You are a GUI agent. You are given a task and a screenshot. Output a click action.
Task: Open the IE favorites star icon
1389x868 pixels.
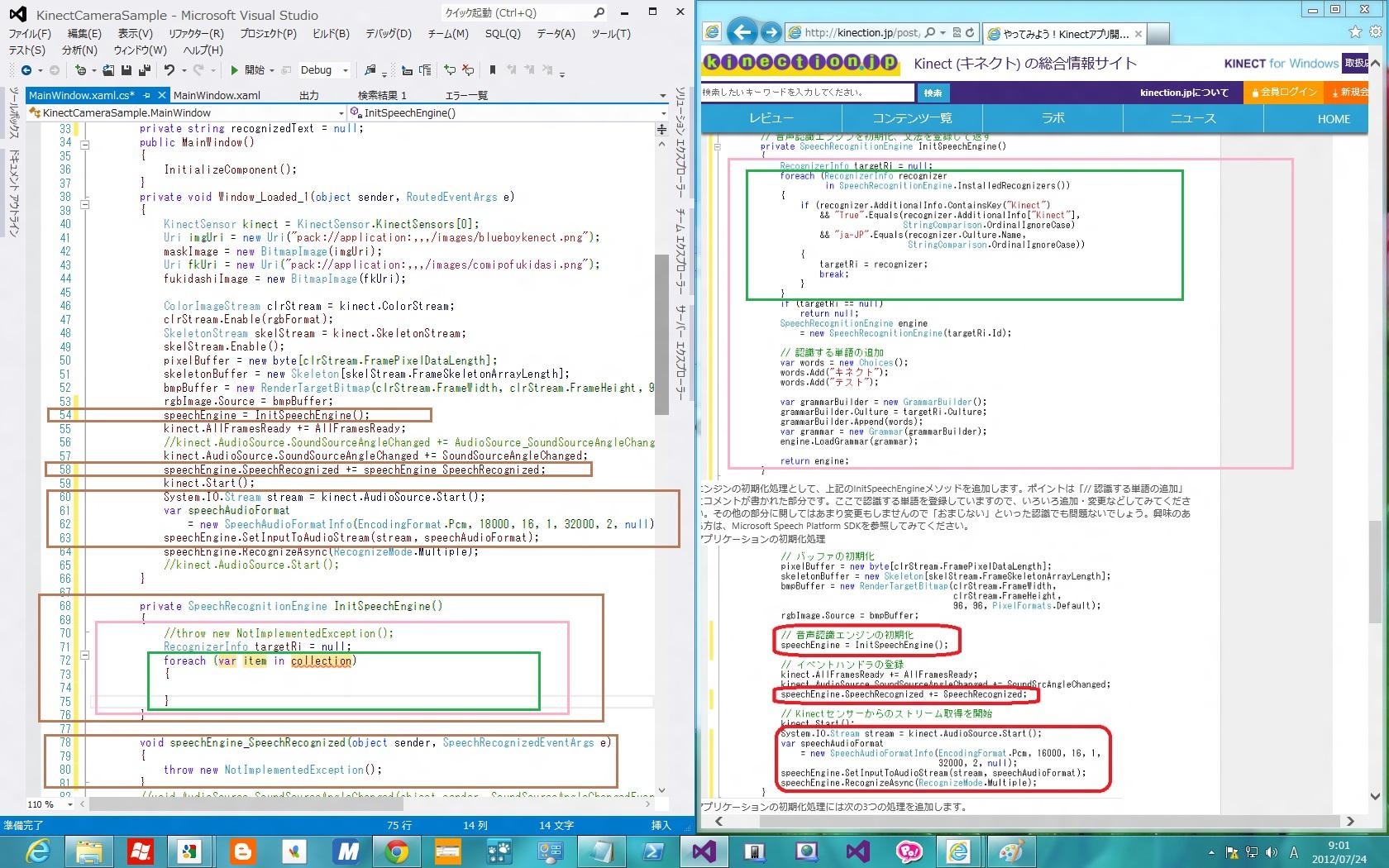point(1354,32)
